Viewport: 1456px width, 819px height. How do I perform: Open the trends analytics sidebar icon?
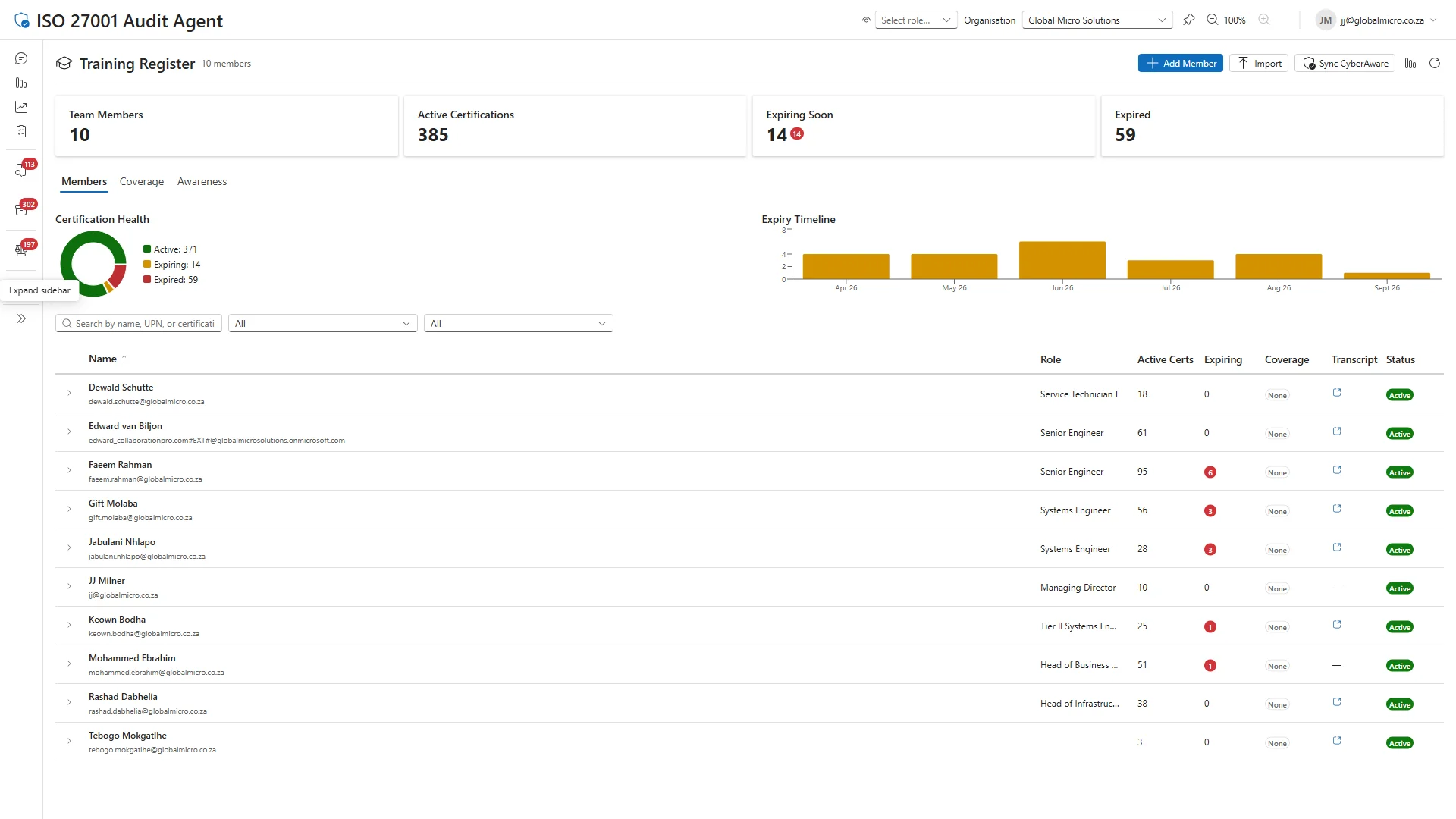pos(20,107)
